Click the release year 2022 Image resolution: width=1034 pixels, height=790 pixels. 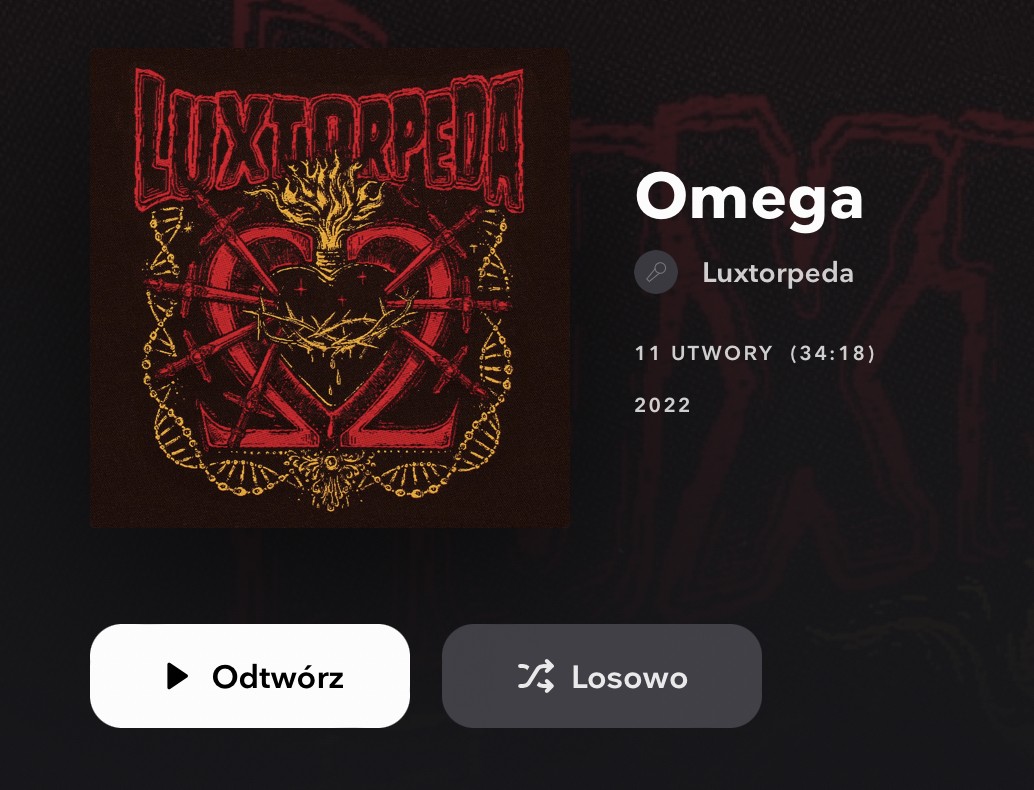point(662,405)
